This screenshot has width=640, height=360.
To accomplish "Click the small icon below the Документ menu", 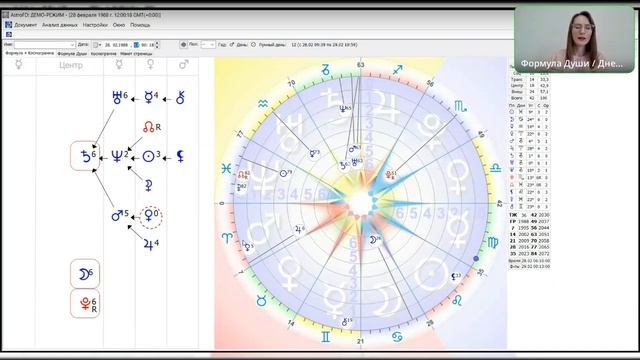I will coord(9,34).
